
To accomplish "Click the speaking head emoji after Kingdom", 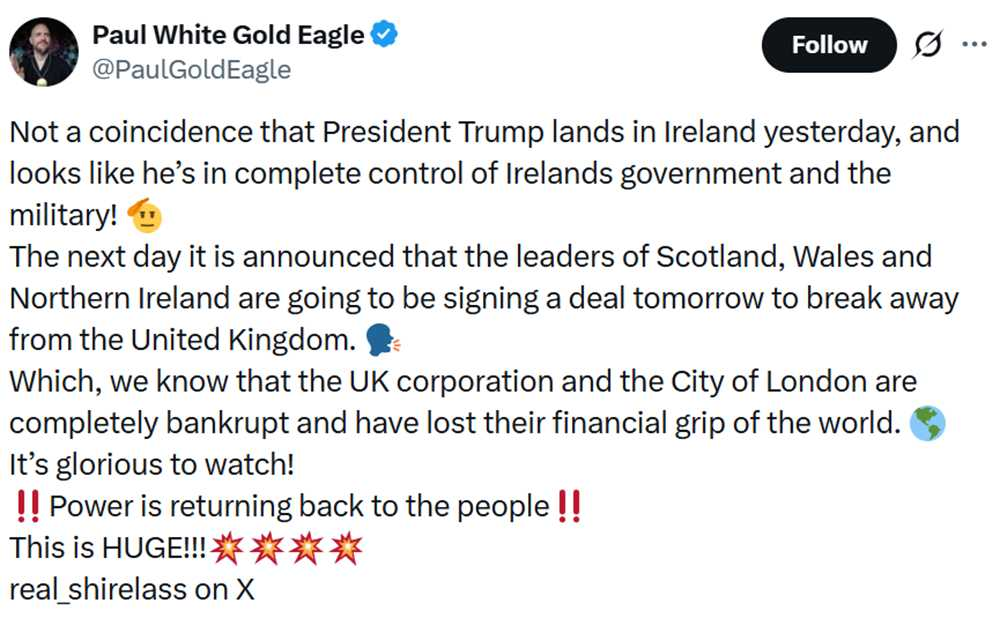I will pos(382,339).
